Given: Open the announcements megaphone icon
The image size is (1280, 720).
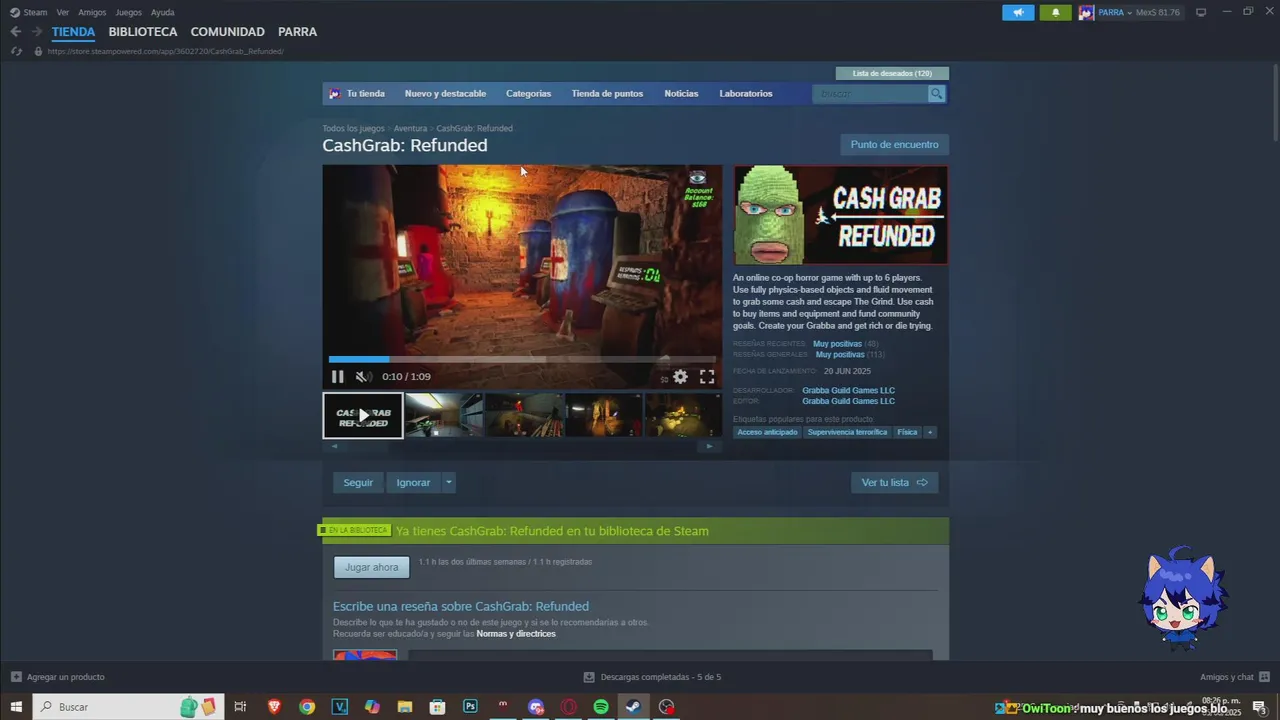Looking at the screenshot, I should click(1018, 12).
